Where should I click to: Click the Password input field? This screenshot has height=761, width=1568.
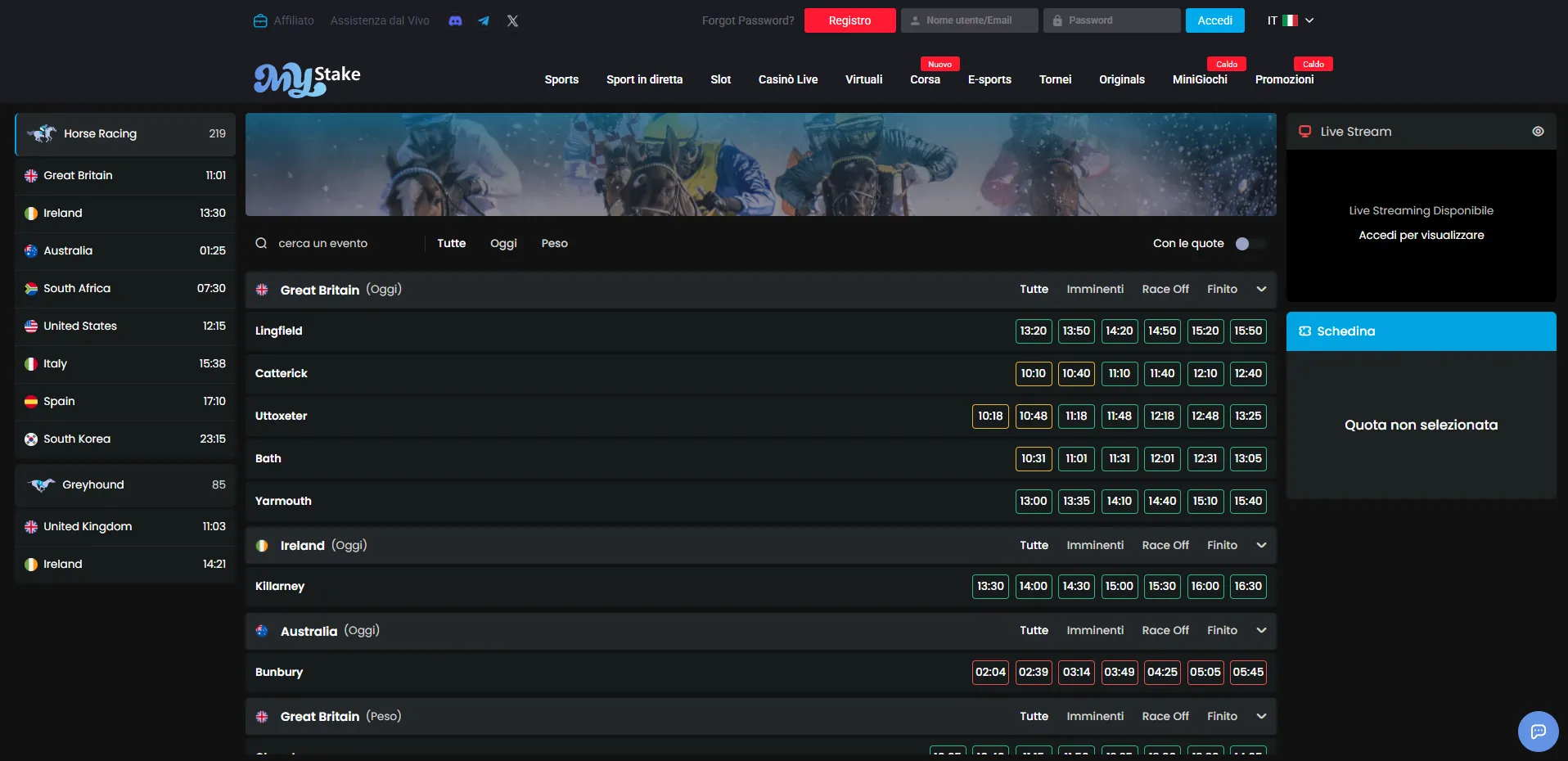coord(1111,20)
